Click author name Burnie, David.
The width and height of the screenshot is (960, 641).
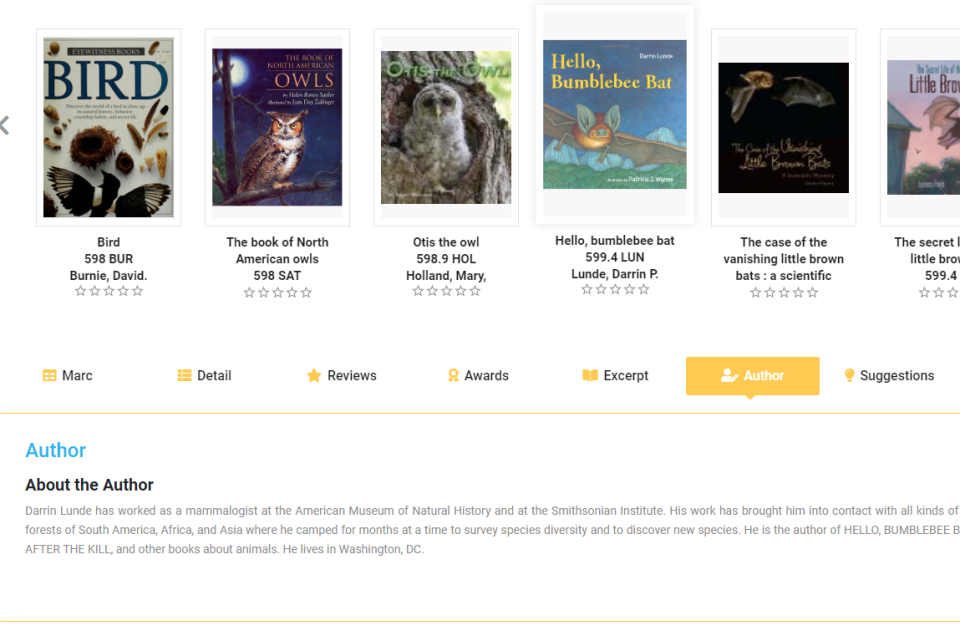[108, 275]
